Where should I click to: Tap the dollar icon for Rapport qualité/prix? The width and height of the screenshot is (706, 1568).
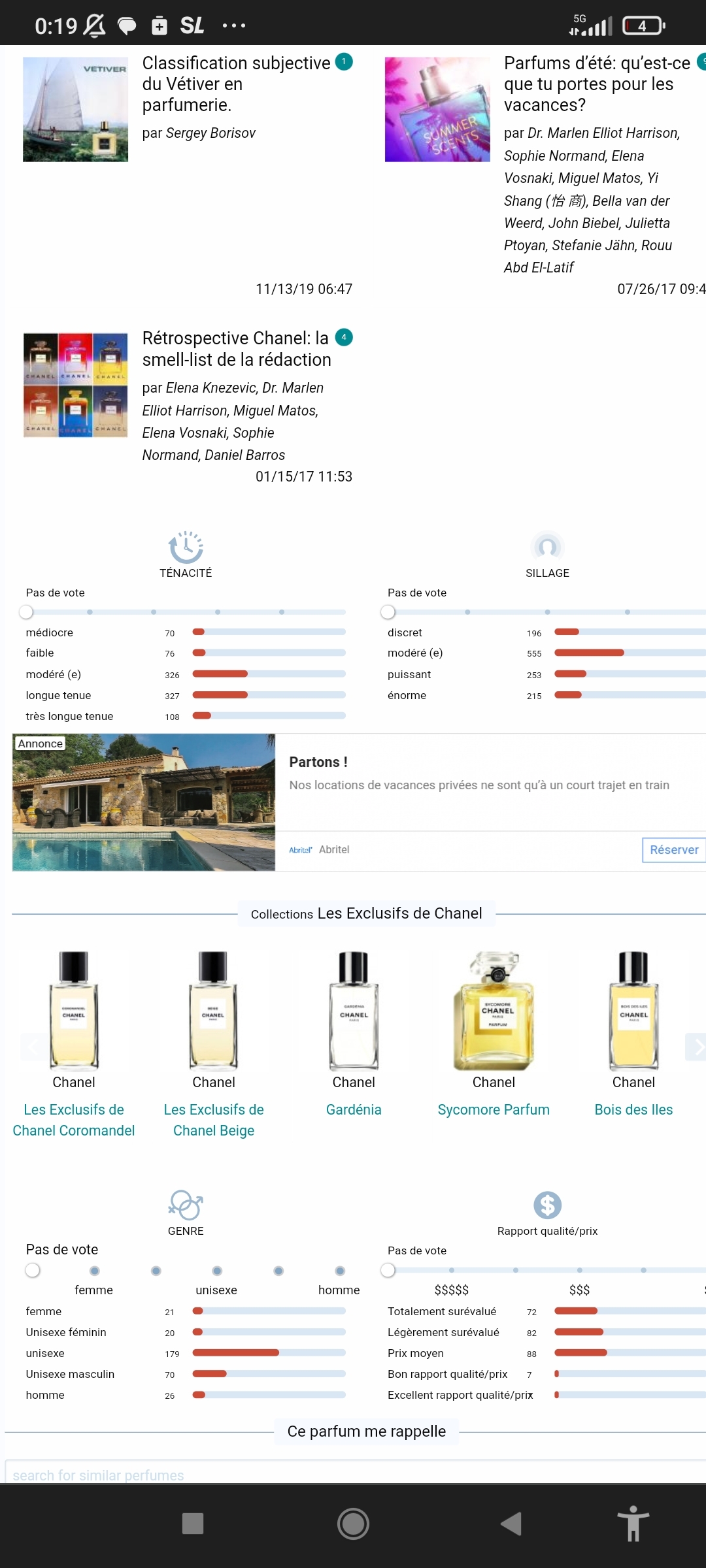pos(547,1205)
